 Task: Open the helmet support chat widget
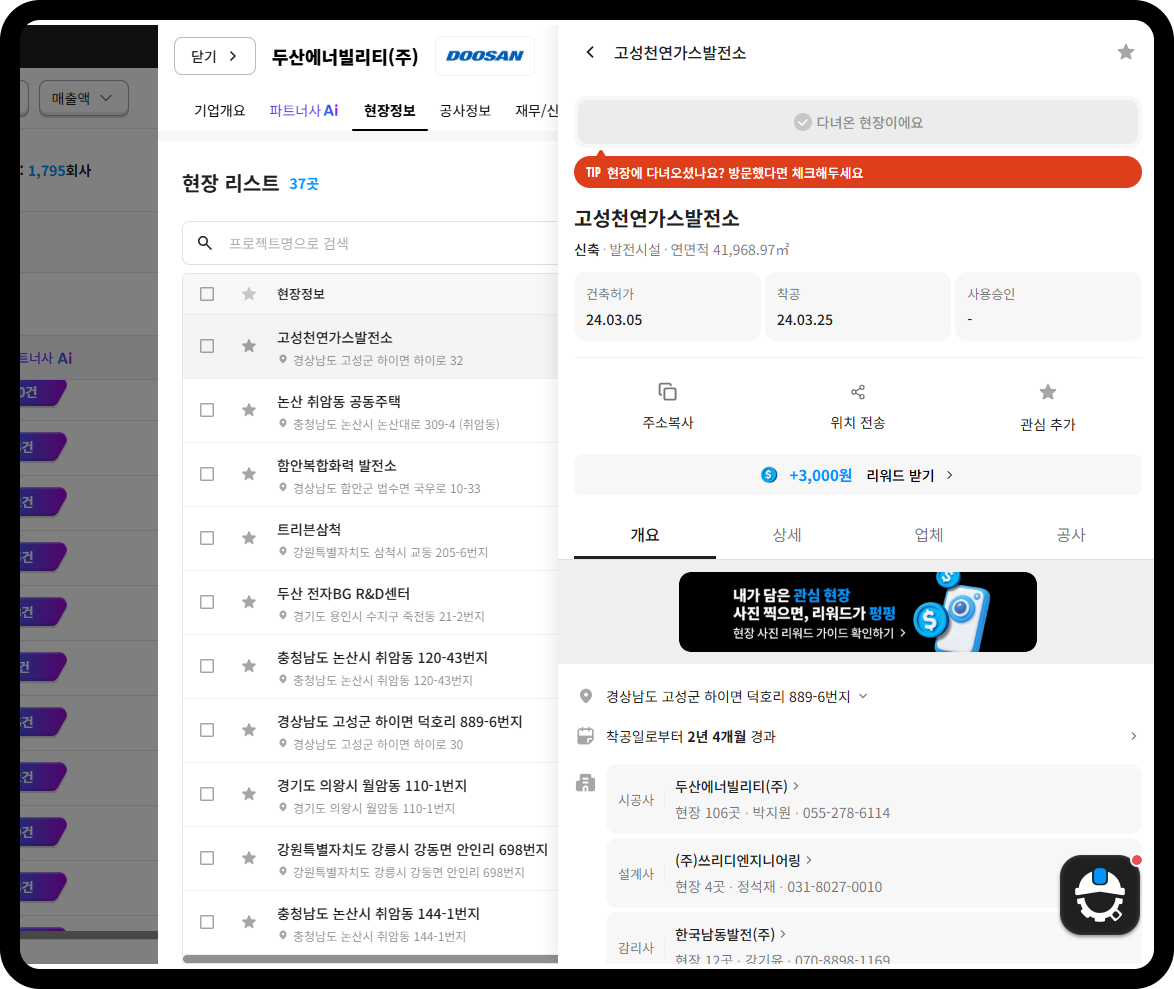[x=1099, y=895]
